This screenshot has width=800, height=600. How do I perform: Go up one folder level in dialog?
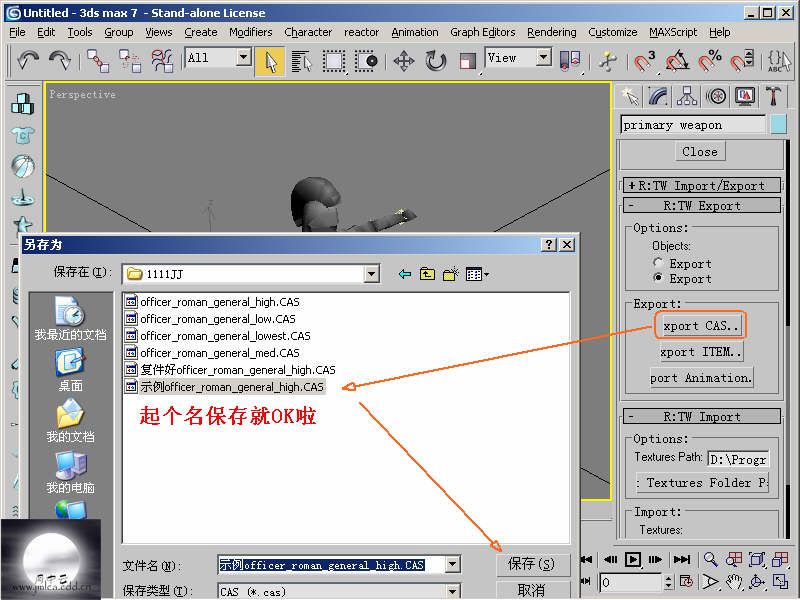pyautogui.click(x=427, y=274)
